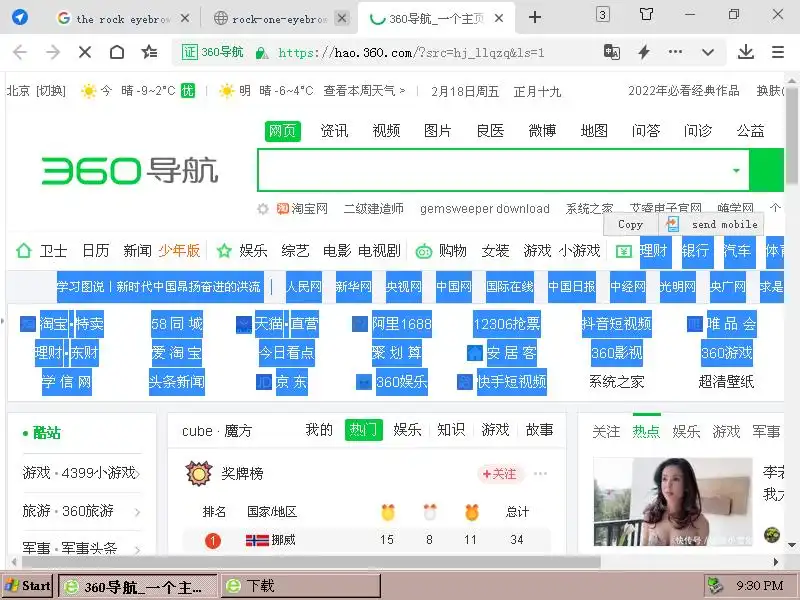Viewport: 800px width, 600px height.
Task: Open the 京东 site link
Action: (x=291, y=382)
